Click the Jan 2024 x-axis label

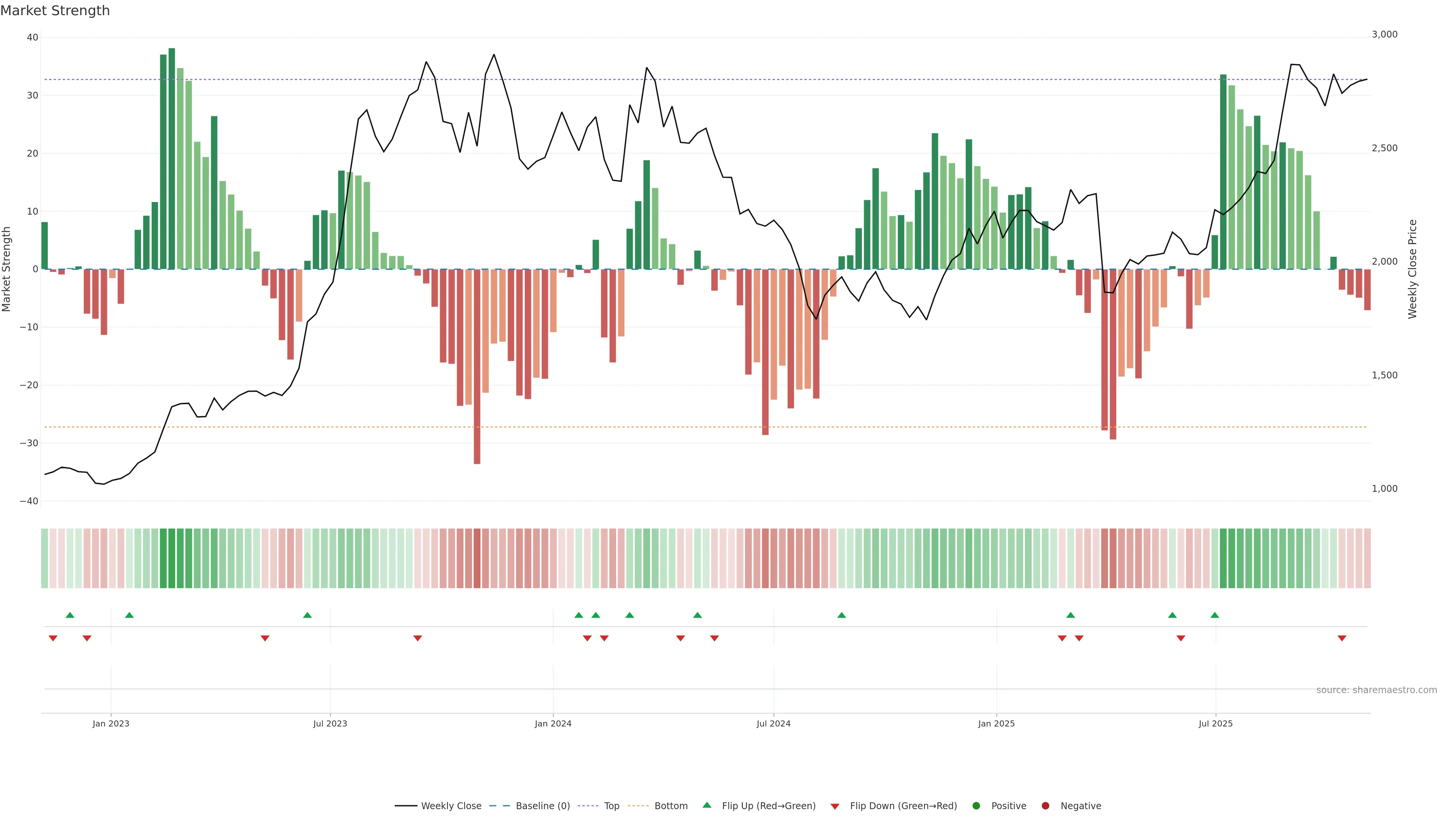pyautogui.click(x=553, y=723)
